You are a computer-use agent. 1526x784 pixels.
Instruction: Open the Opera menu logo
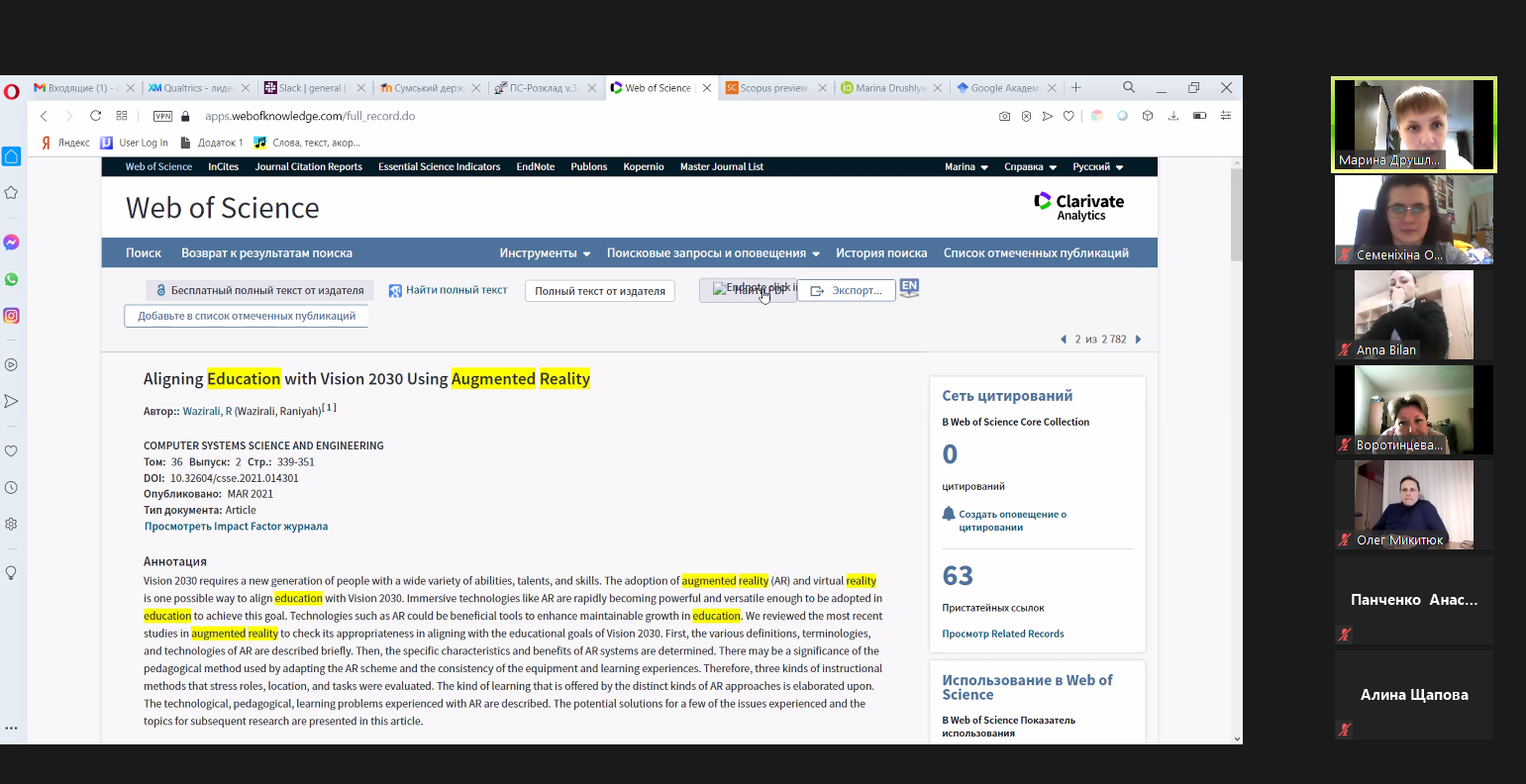tap(11, 91)
